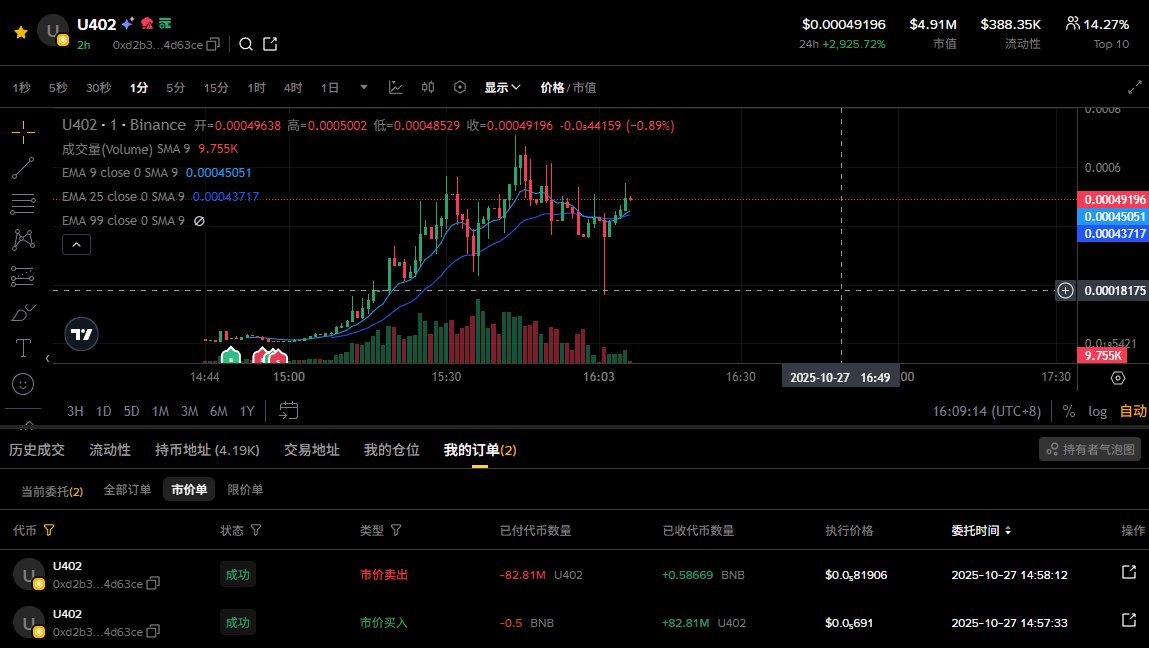Open the go-to-date calendar icon
This screenshot has height=648, width=1149.
tap(289, 410)
